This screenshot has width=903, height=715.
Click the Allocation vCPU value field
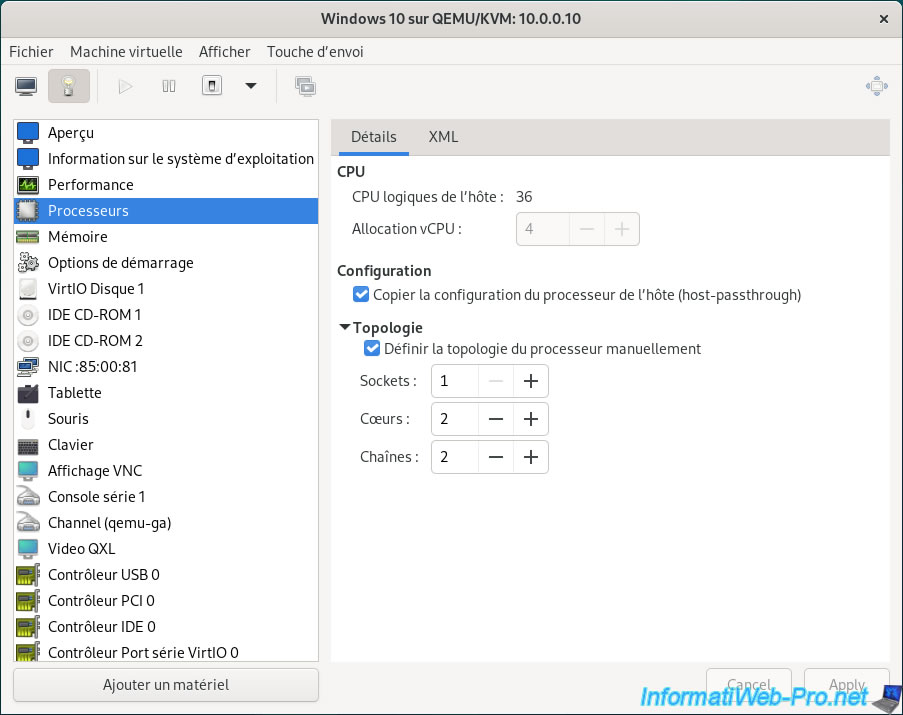[x=543, y=229]
